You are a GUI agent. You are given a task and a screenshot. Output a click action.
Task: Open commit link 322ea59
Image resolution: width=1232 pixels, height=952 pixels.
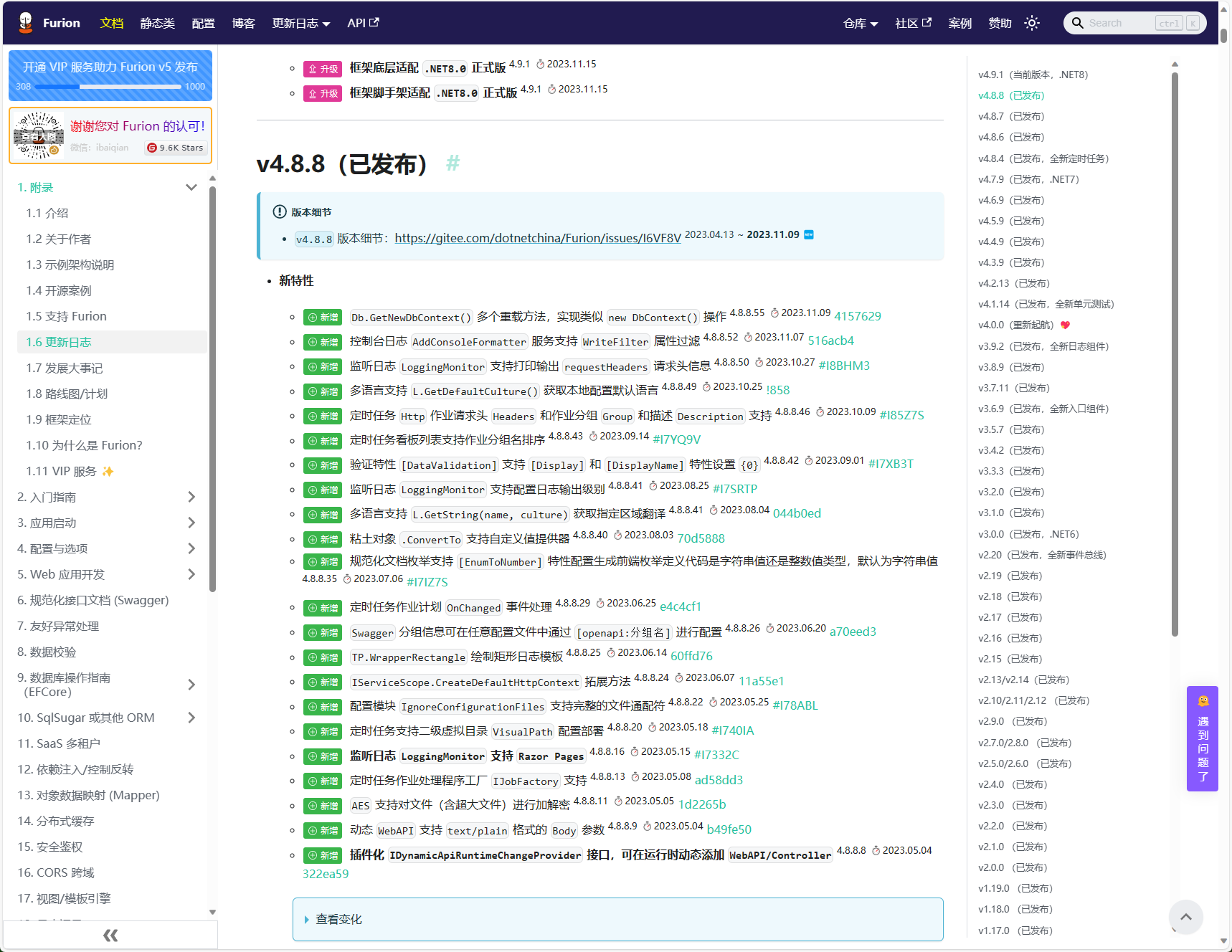point(326,874)
